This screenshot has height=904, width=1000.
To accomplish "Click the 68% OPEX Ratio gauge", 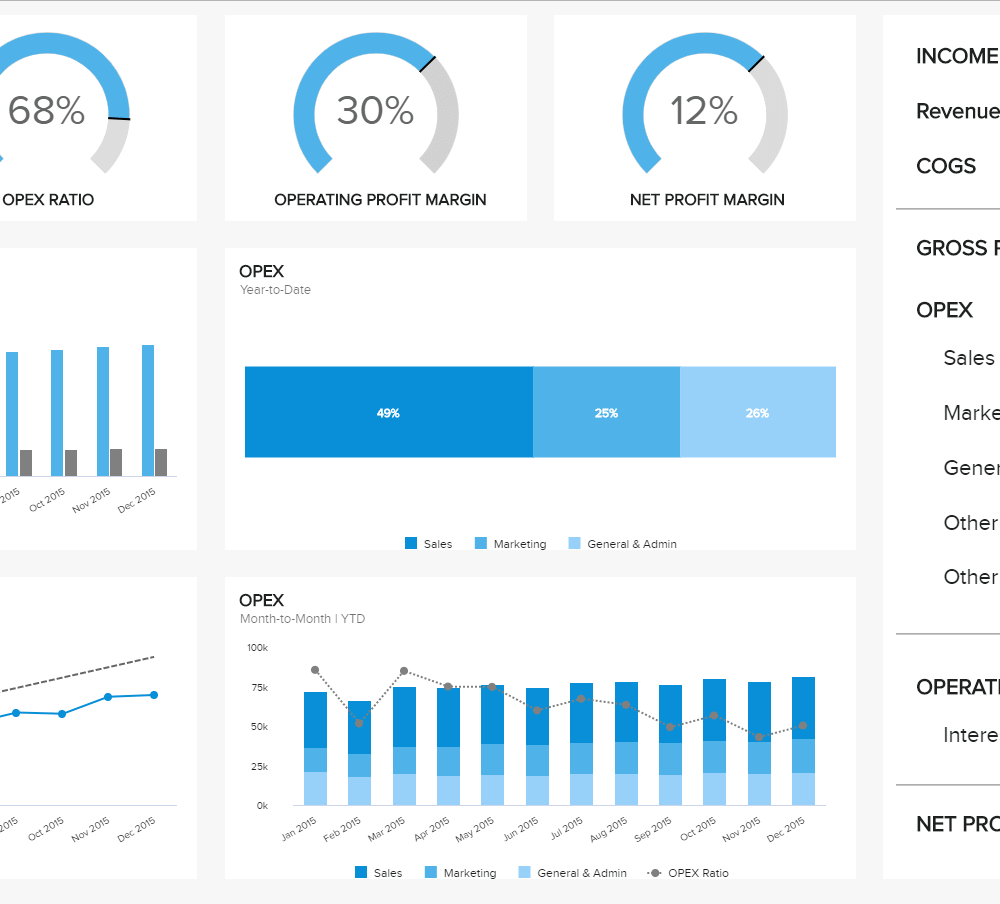I will (x=46, y=111).
